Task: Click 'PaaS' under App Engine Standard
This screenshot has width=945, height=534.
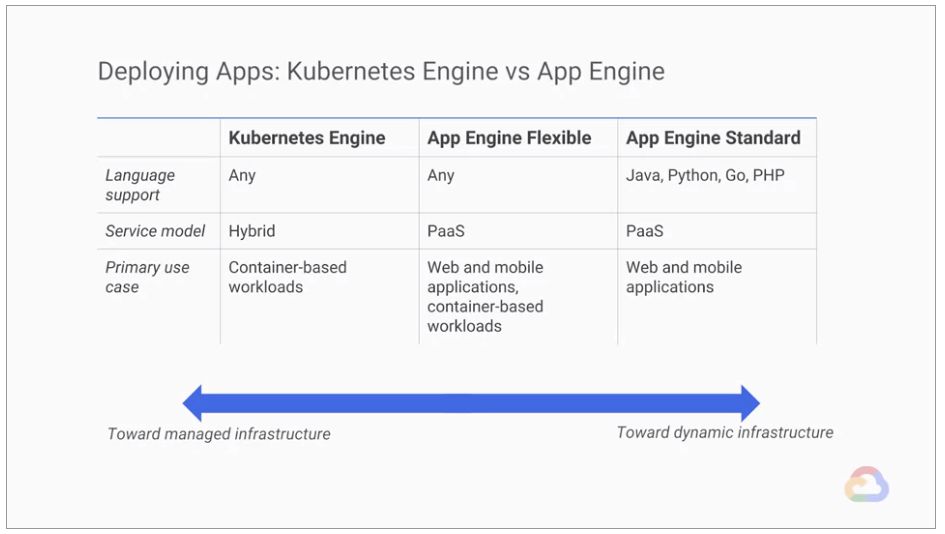Action: click(644, 231)
